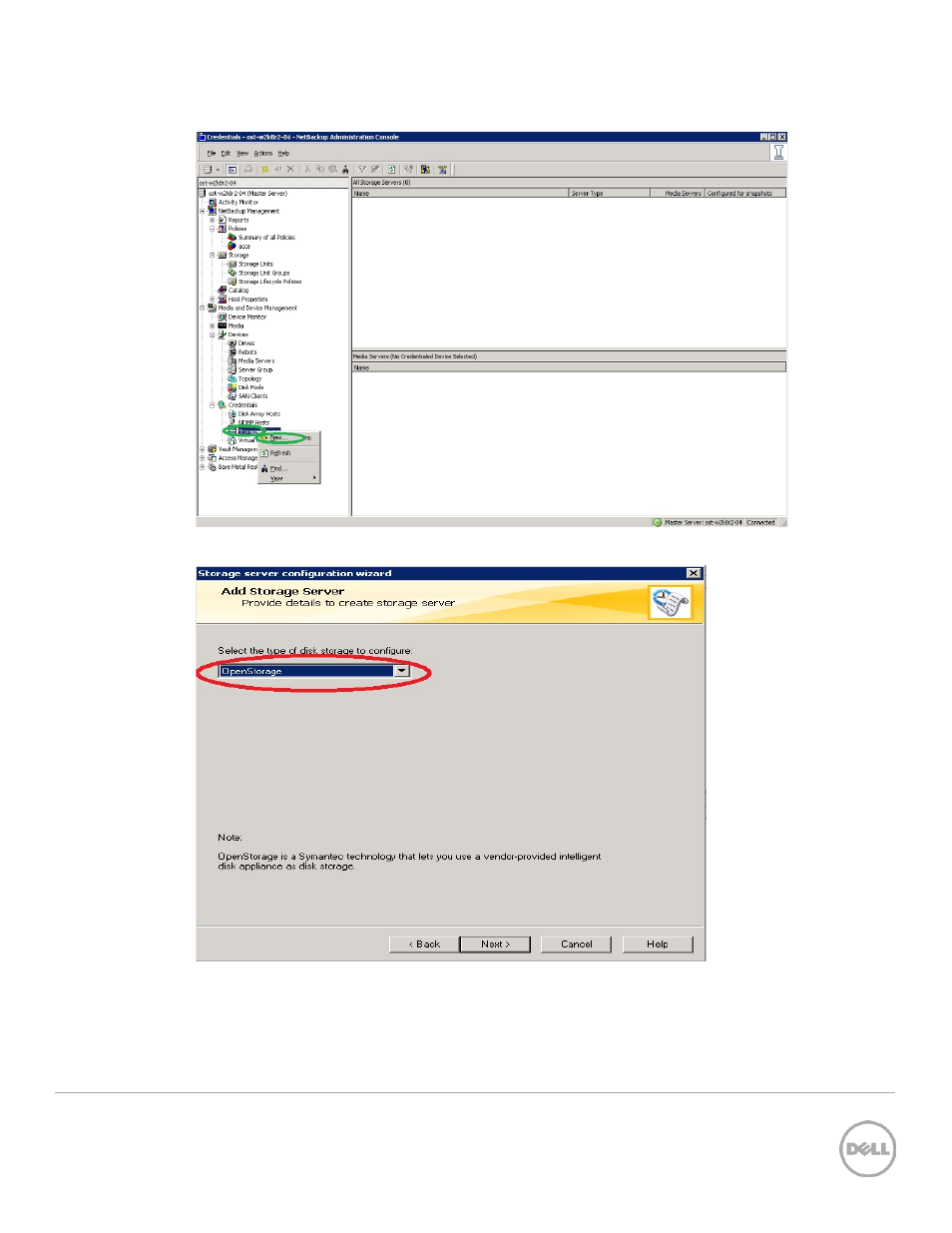Expand the Host Properties tree node
Screen dimensions: 952x1233
tap(212, 300)
